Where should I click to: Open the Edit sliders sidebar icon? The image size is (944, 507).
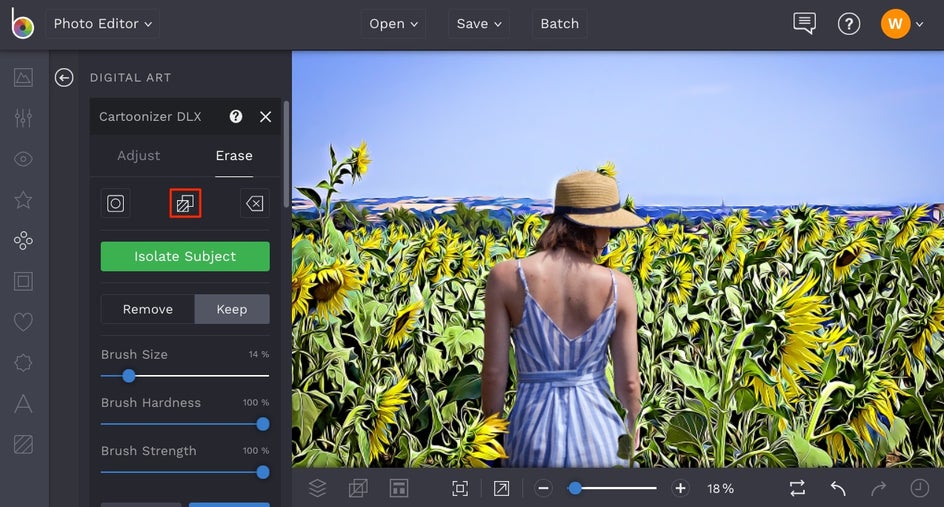pyautogui.click(x=23, y=117)
